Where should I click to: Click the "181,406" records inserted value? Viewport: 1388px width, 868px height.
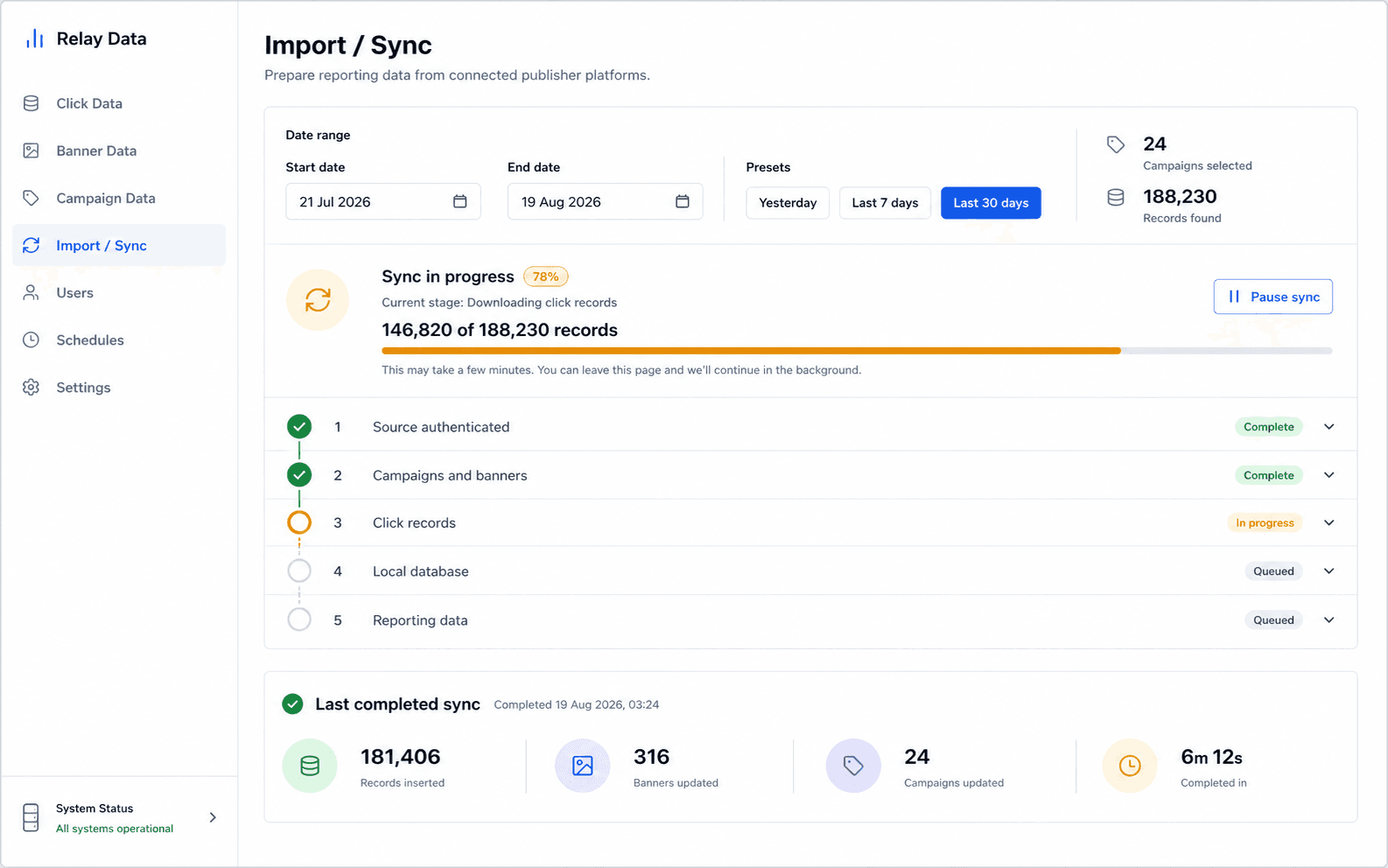pyautogui.click(x=400, y=757)
